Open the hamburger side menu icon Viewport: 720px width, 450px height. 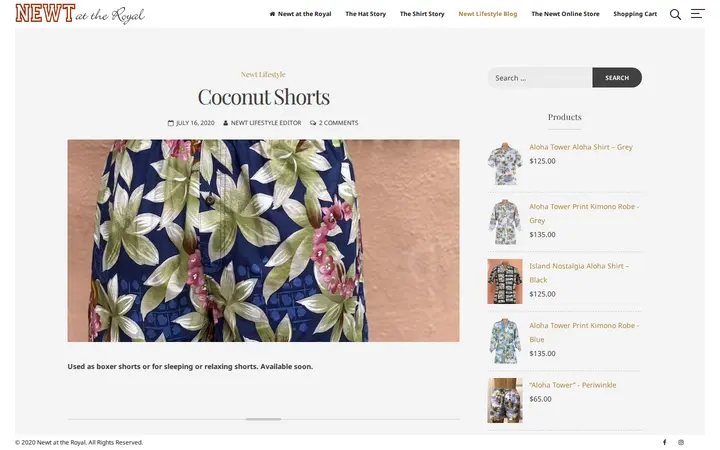tap(698, 14)
